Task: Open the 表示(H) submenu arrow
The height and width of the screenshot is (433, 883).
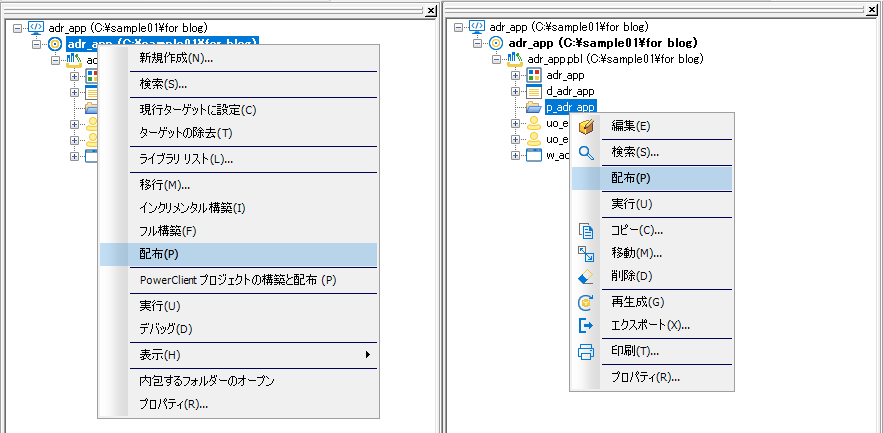Action: coord(367,355)
